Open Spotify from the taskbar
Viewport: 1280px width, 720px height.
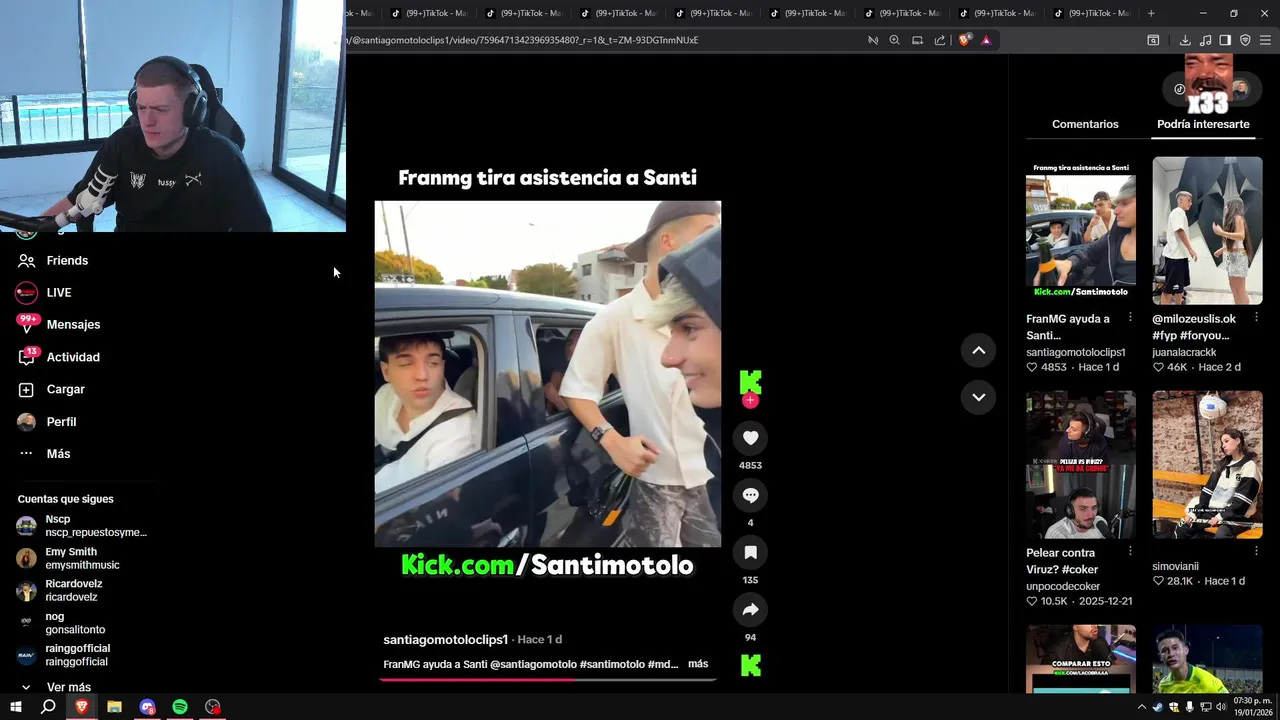(x=180, y=707)
